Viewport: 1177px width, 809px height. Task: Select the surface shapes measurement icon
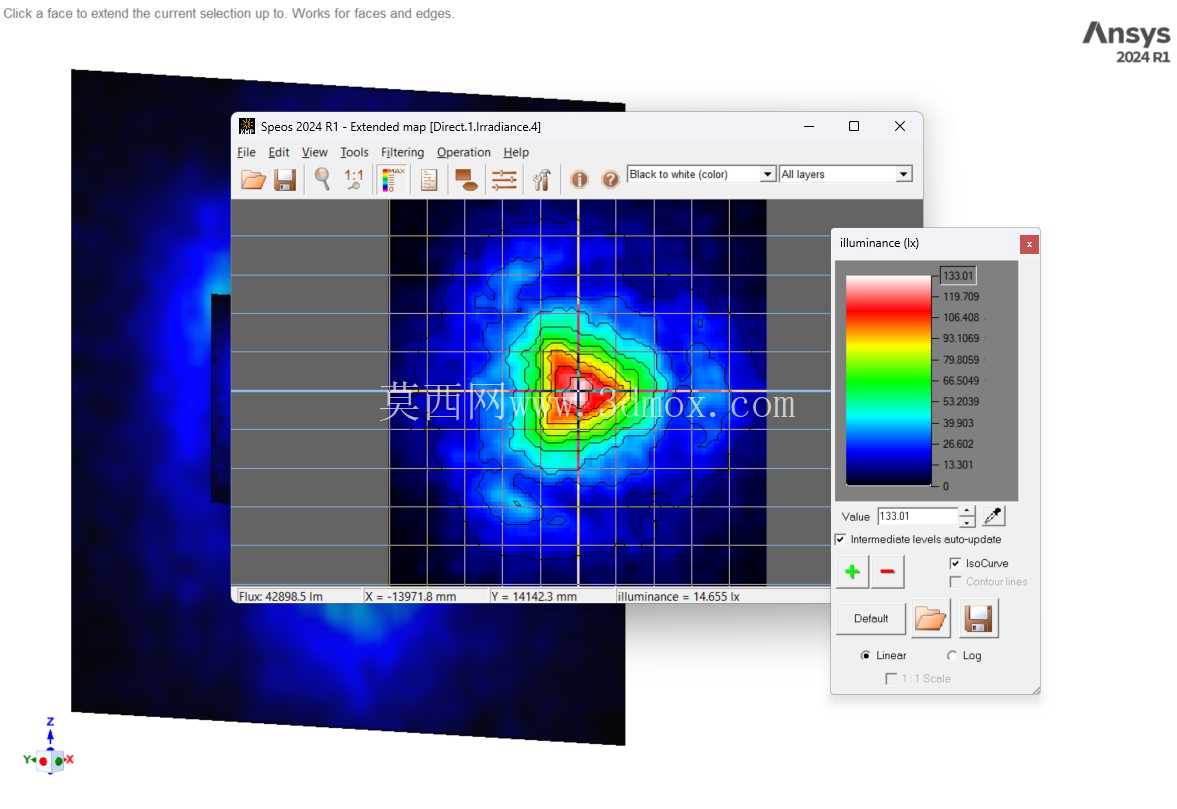466,179
